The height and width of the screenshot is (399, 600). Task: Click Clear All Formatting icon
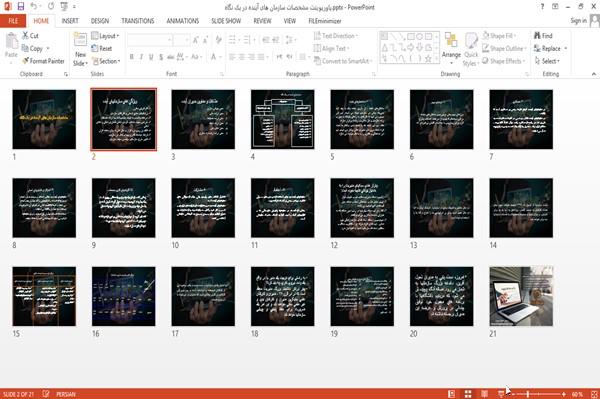click(218, 39)
